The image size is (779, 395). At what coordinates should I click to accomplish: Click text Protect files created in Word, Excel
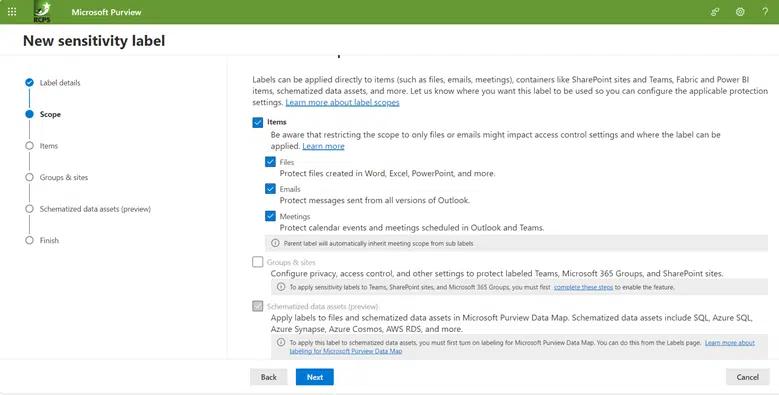387,173
